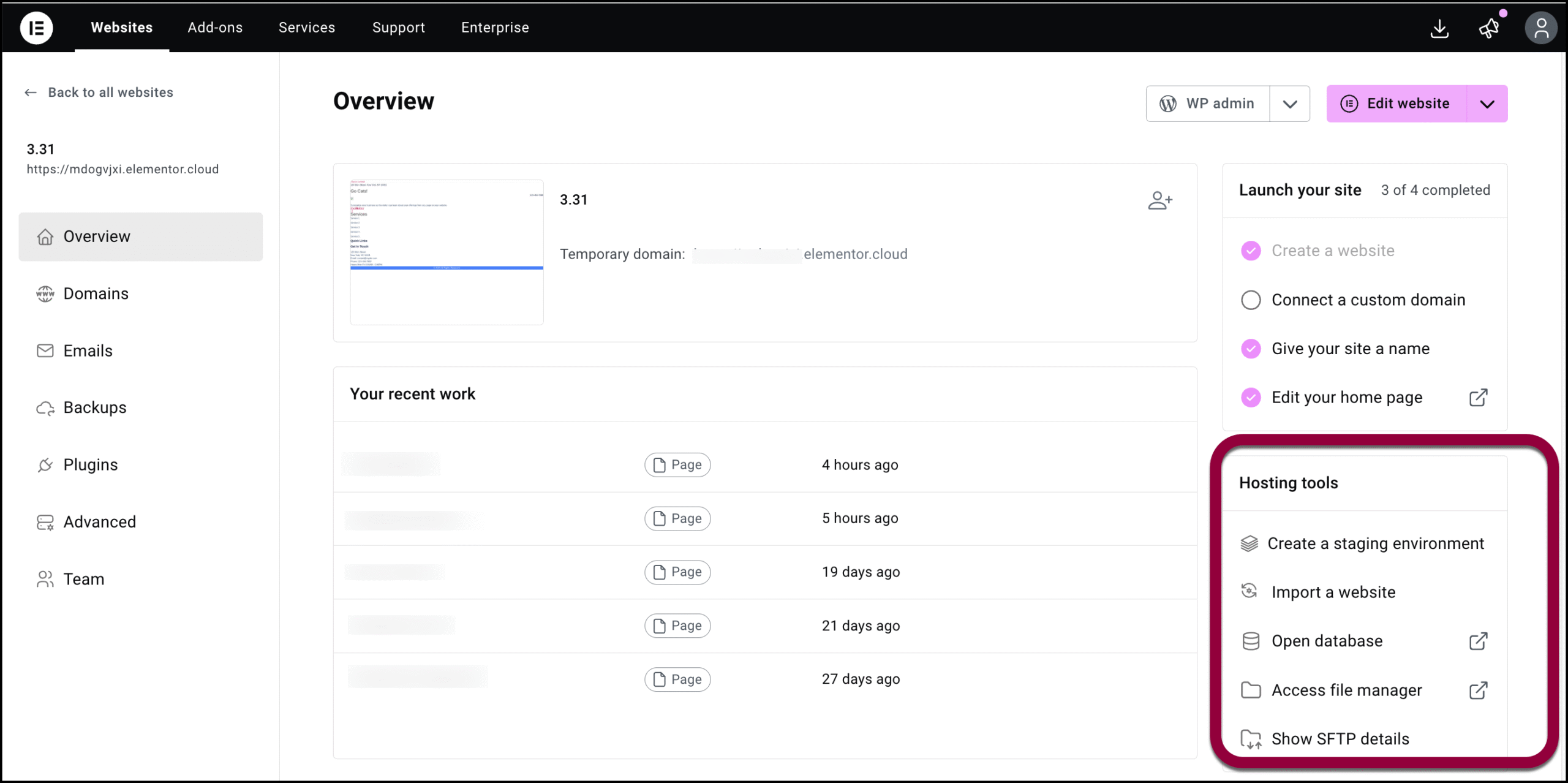This screenshot has height=783, width=1568.
Task: Select Create a staging environment
Action: point(1363,543)
